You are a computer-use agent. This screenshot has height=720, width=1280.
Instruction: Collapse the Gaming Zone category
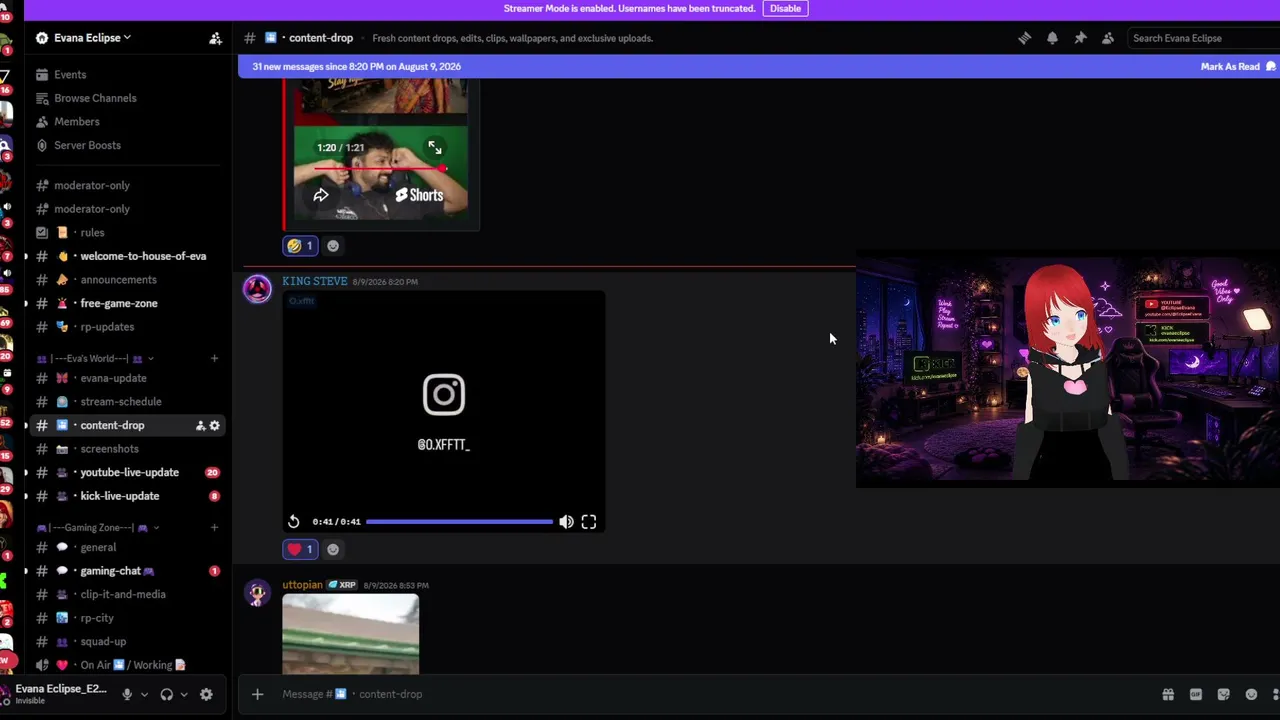[98, 527]
